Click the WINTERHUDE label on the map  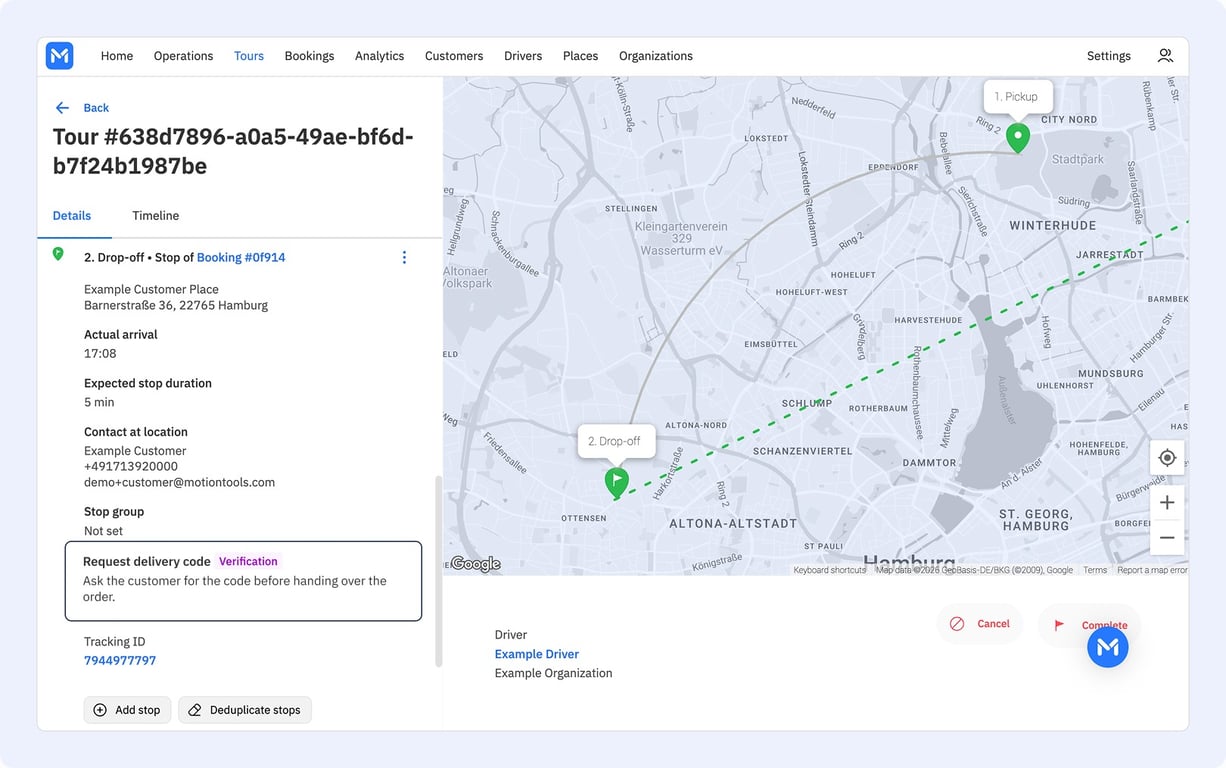point(1053,226)
